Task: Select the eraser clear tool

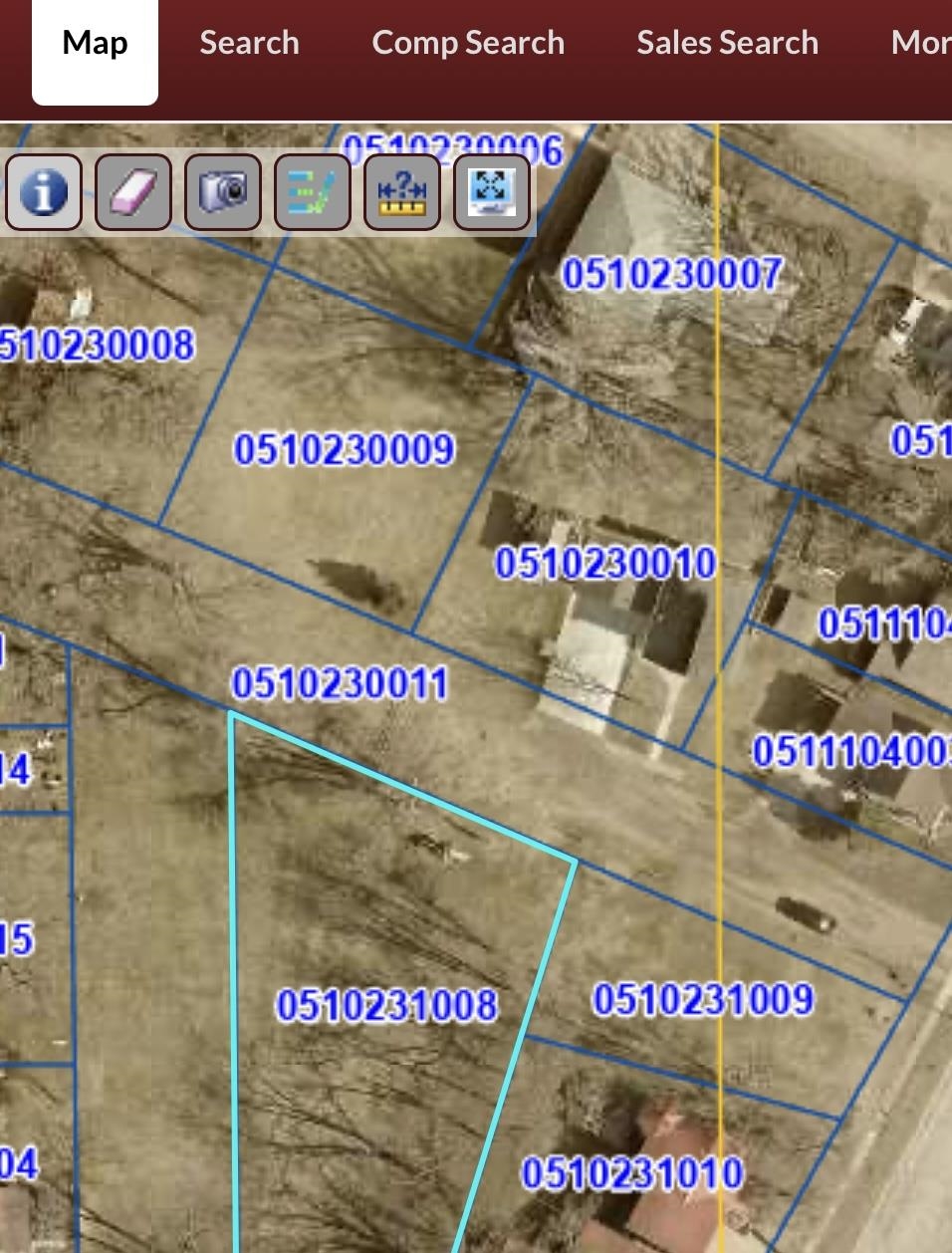Action: pos(132,191)
